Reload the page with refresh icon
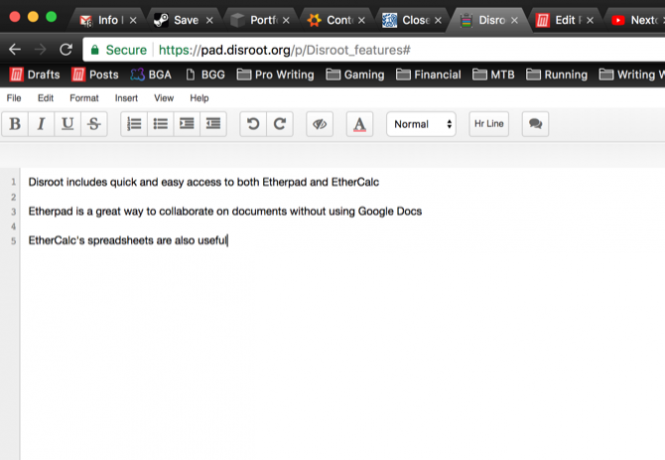Screen dimensions: 665x460 (x=66, y=50)
